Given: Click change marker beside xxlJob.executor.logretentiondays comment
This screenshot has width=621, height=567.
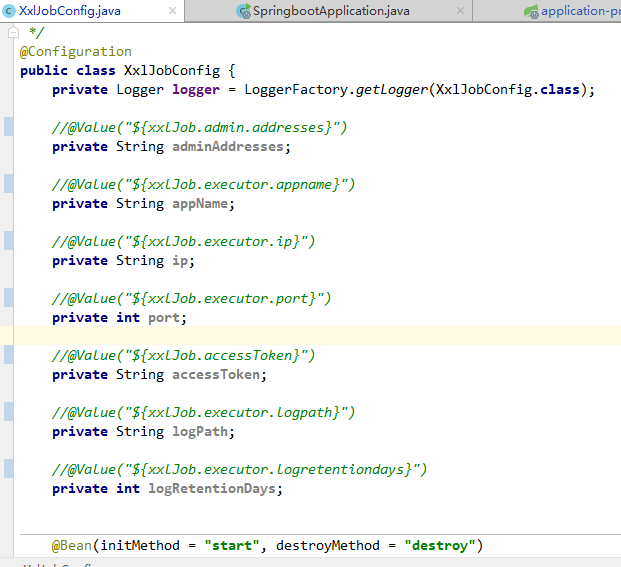Looking at the screenshot, I should (x=8, y=469).
